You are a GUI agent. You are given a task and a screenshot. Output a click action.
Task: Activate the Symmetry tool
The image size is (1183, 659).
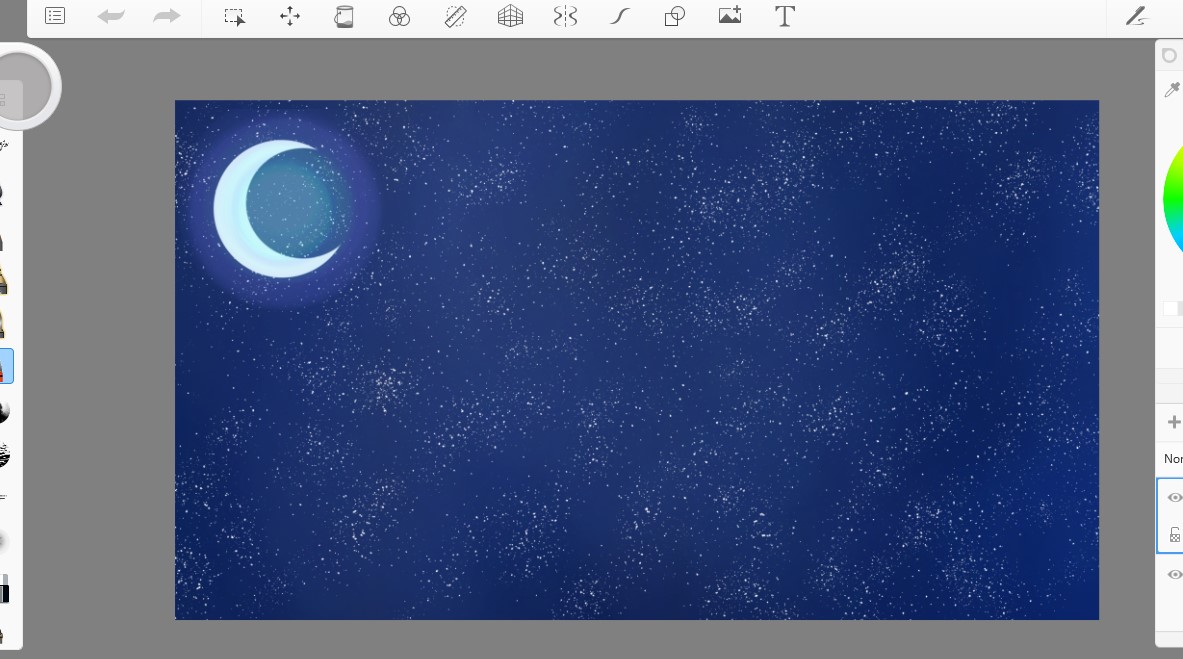pyautogui.click(x=565, y=16)
